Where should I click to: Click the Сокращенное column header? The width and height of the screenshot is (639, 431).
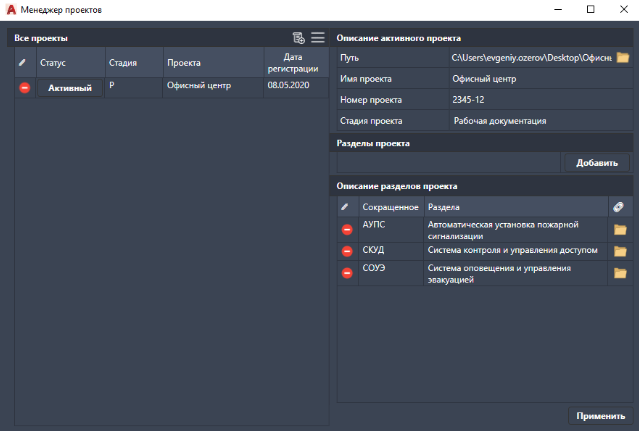click(391, 207)
